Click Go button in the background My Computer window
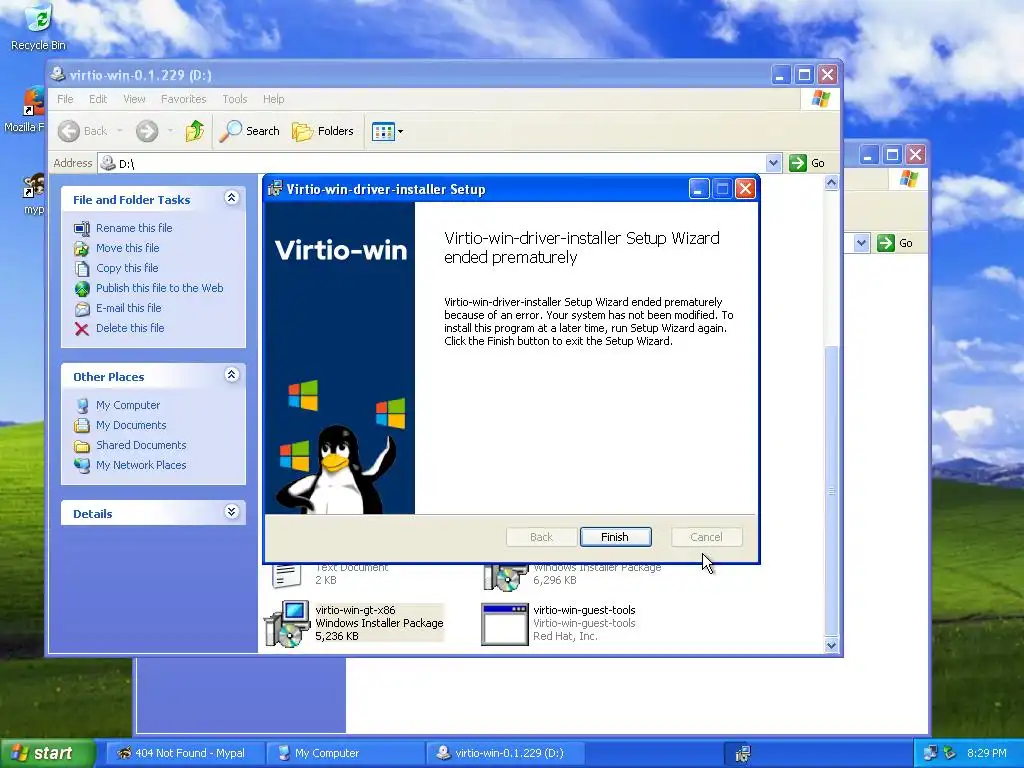1024x768 pixels. 896,243
